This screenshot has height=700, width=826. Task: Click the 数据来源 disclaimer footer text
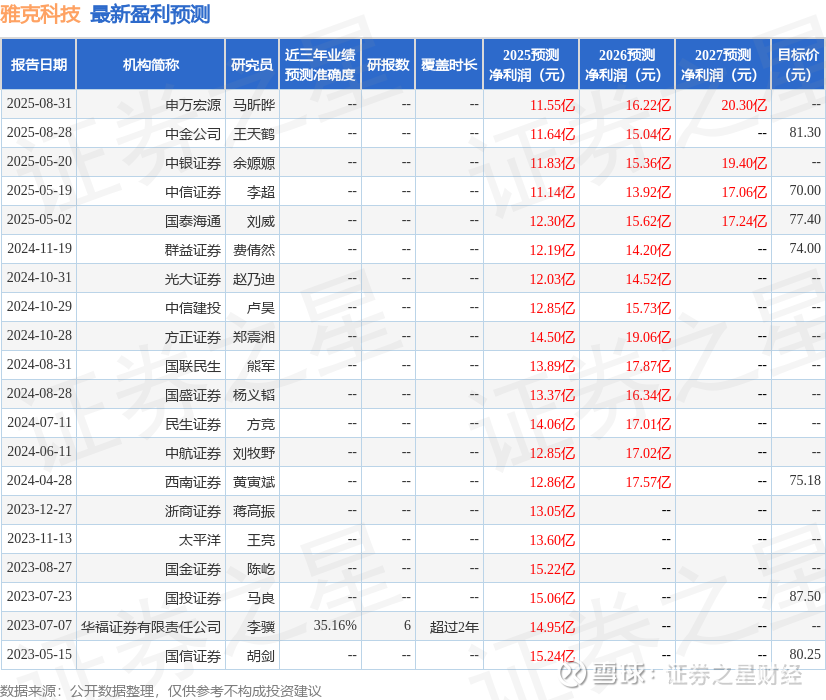(x=161, y=691)
